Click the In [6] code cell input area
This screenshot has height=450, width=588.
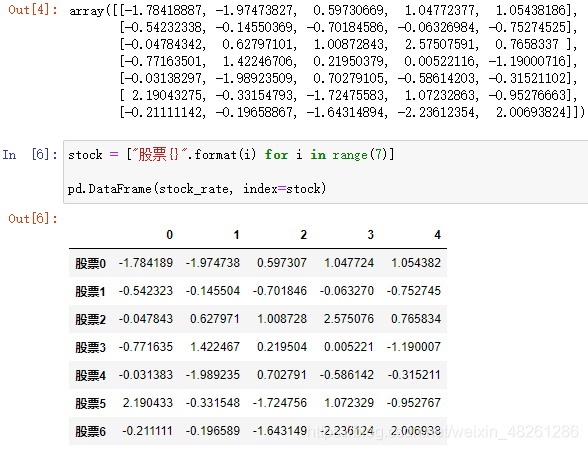[x=326, y=172]
